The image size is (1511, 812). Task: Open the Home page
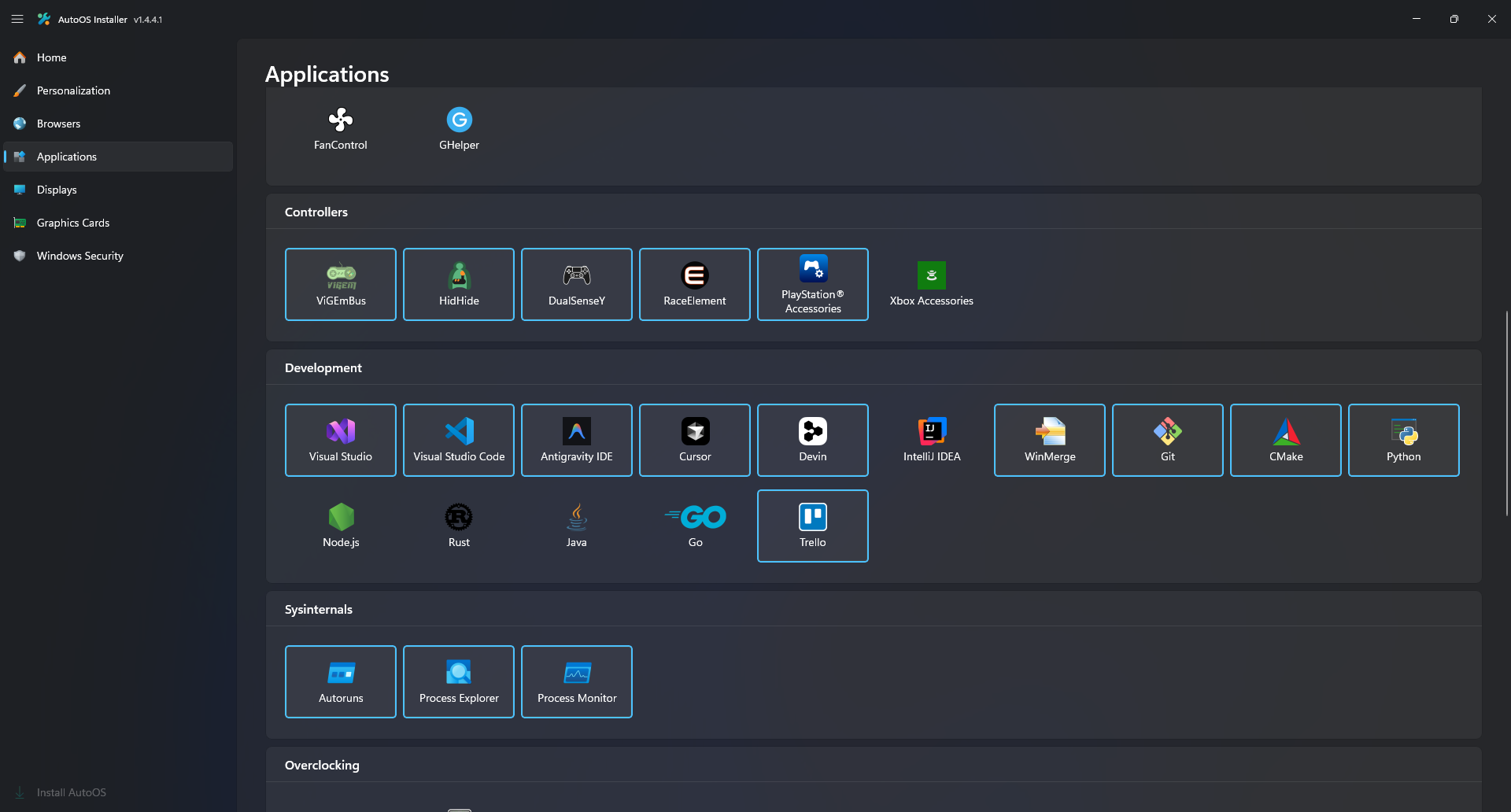(x=118, y=57)
